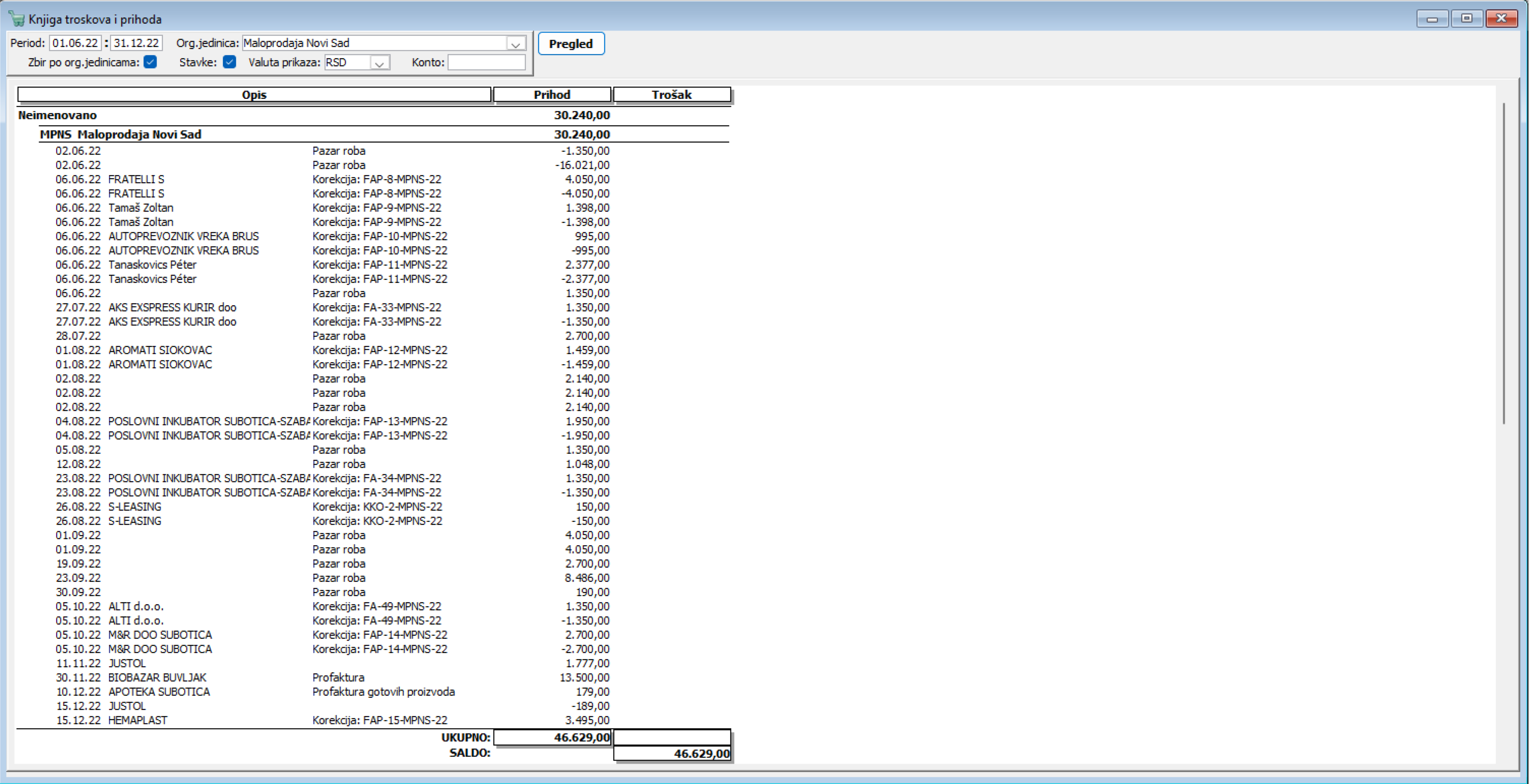Select the HEMAPLAST FAP-15-MPNS-22 entry
Image resolution: width=1530 pixels, height=784 pixels.
tap(138, 721)
